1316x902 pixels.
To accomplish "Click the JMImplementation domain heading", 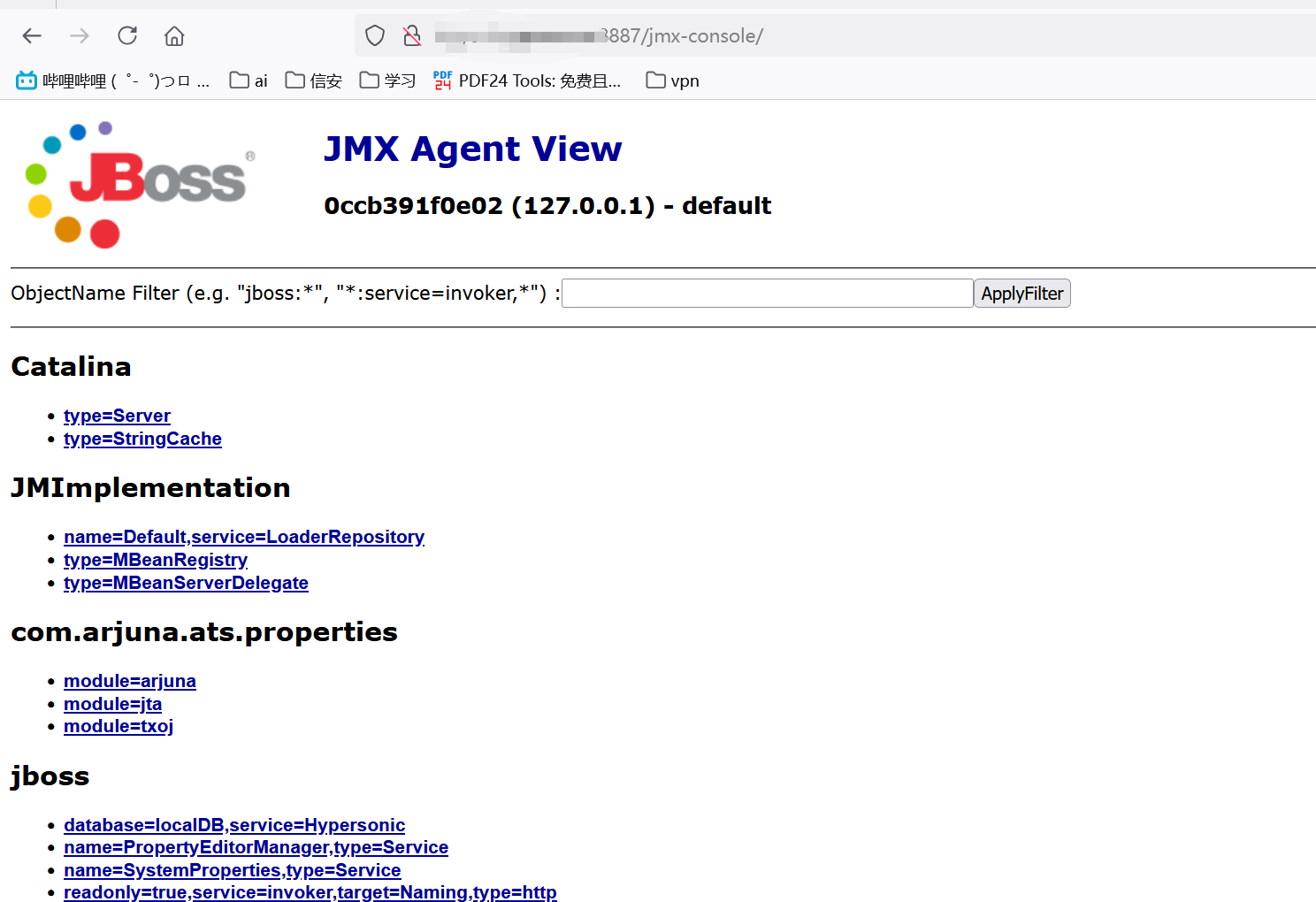I will pyautogui.click(x=150, y=487).
